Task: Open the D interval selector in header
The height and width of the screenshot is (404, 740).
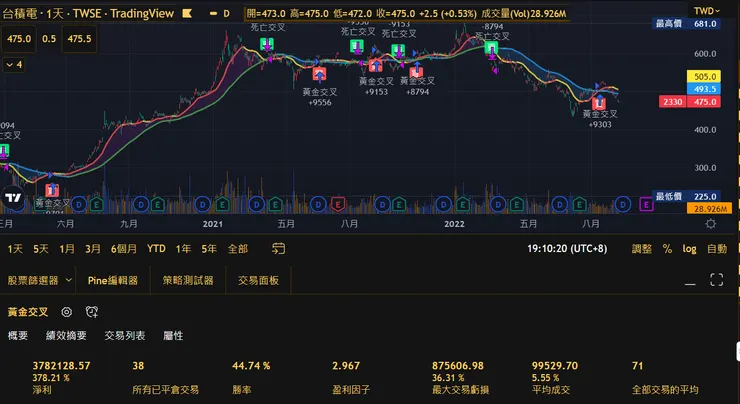Action: click(x=227, y=14)
